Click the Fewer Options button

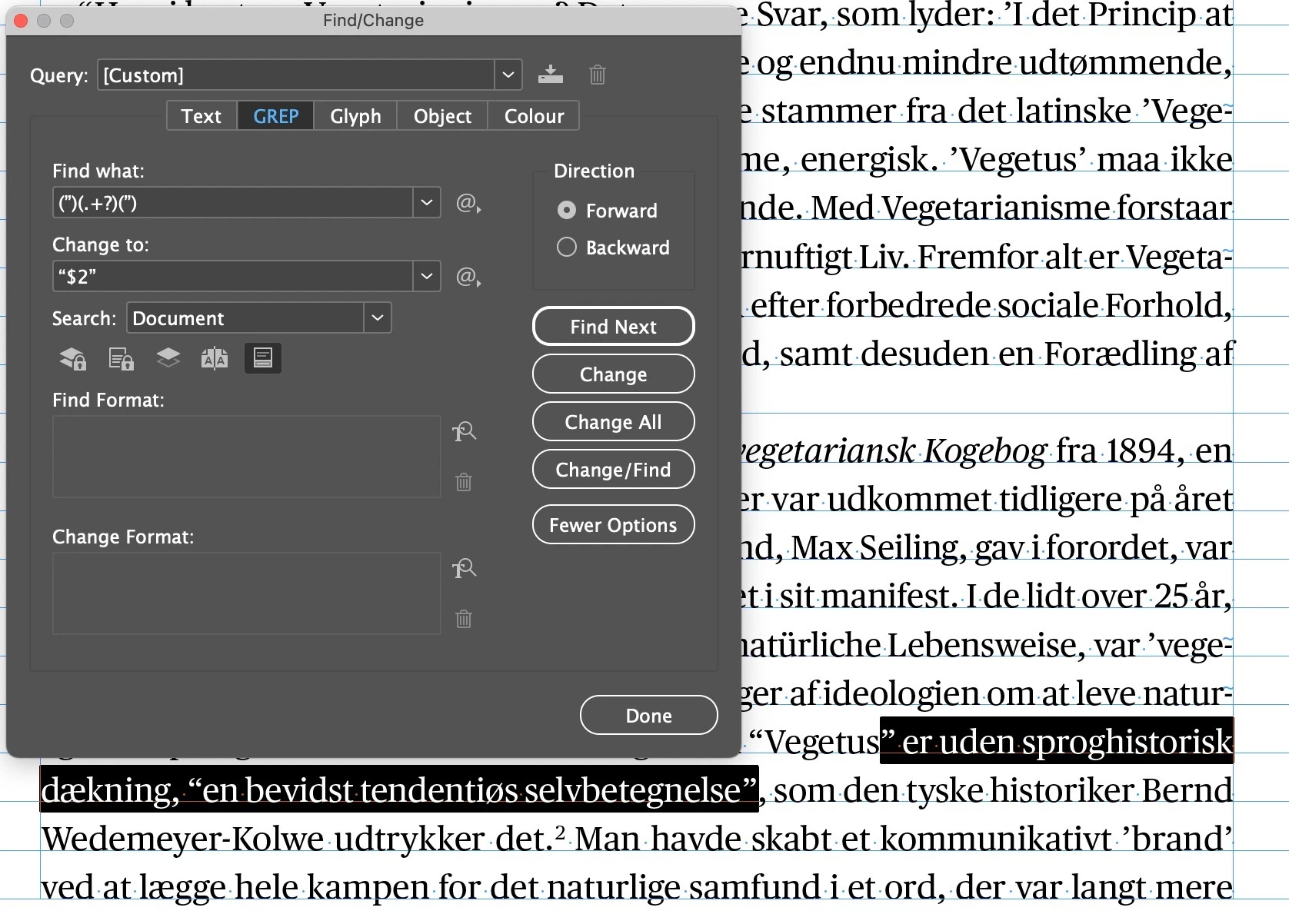(x=614, y=525)
